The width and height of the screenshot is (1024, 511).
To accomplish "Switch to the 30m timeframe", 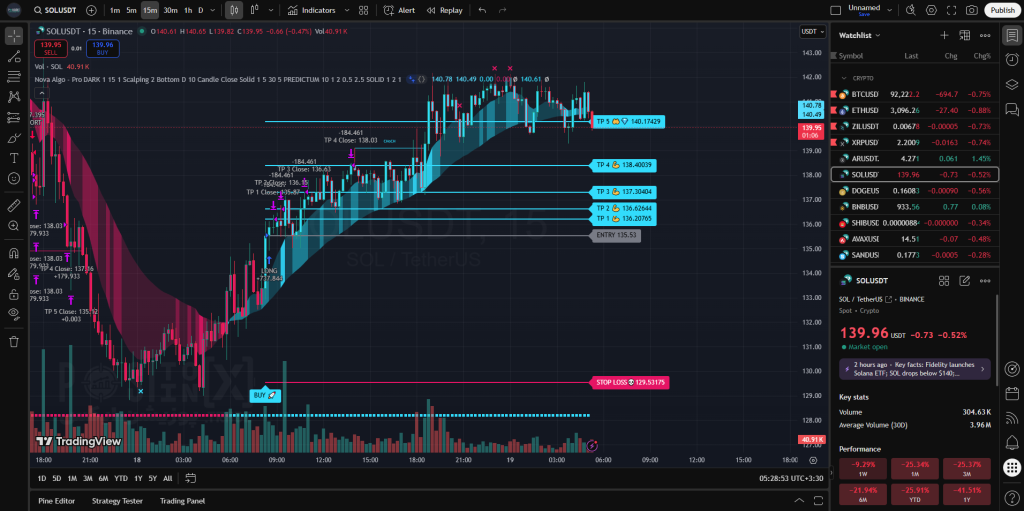I will coord(170,10).
